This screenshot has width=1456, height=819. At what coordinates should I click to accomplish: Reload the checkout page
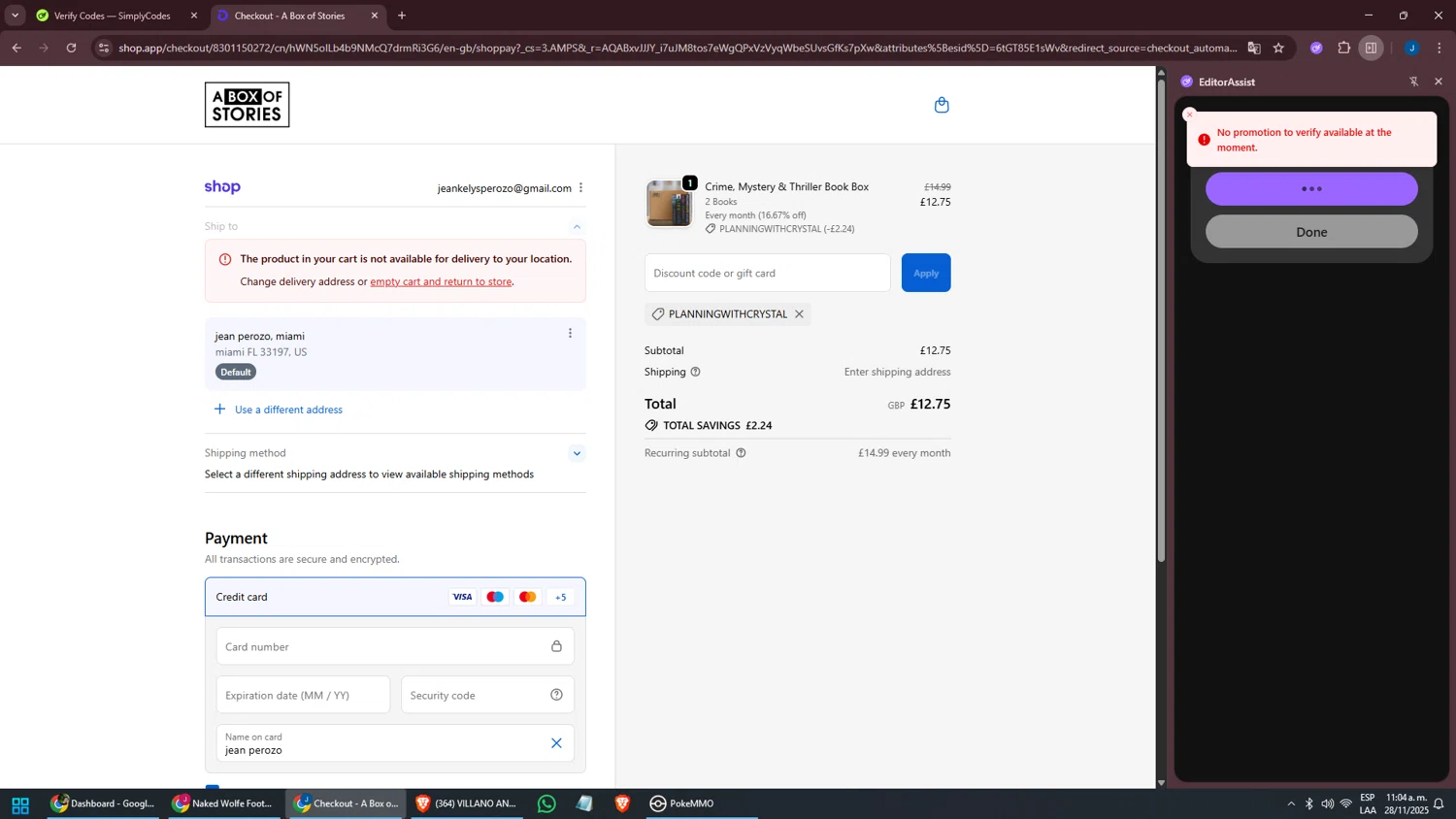tap(71, 48)
